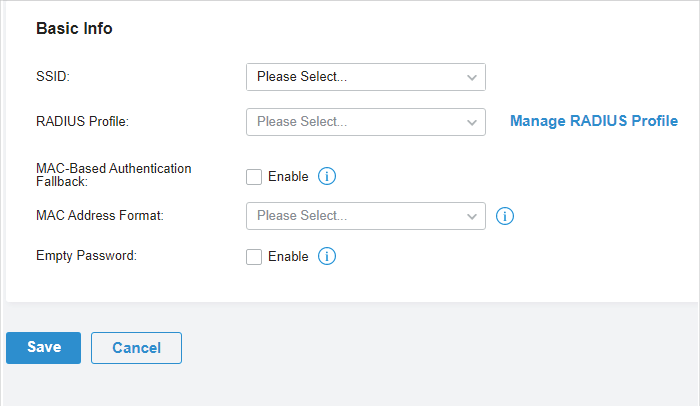The image size is (700, 406).
Task: Open the MAC Address Format dropdown
Action: tap(366, 216)
